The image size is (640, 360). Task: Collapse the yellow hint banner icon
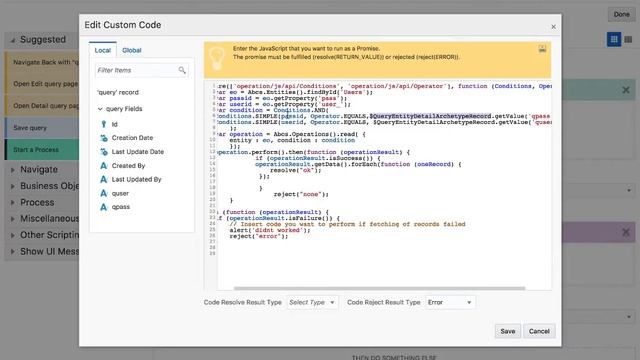point(542,49)
